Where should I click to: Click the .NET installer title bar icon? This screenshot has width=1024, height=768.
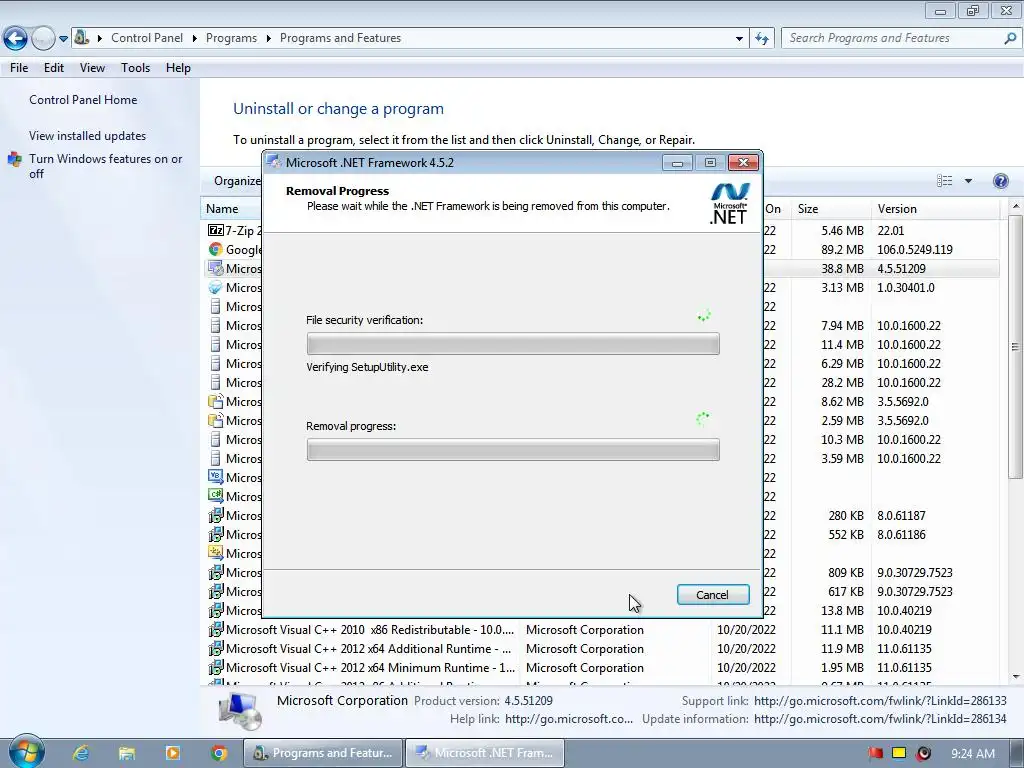click(x=275, y=162)
